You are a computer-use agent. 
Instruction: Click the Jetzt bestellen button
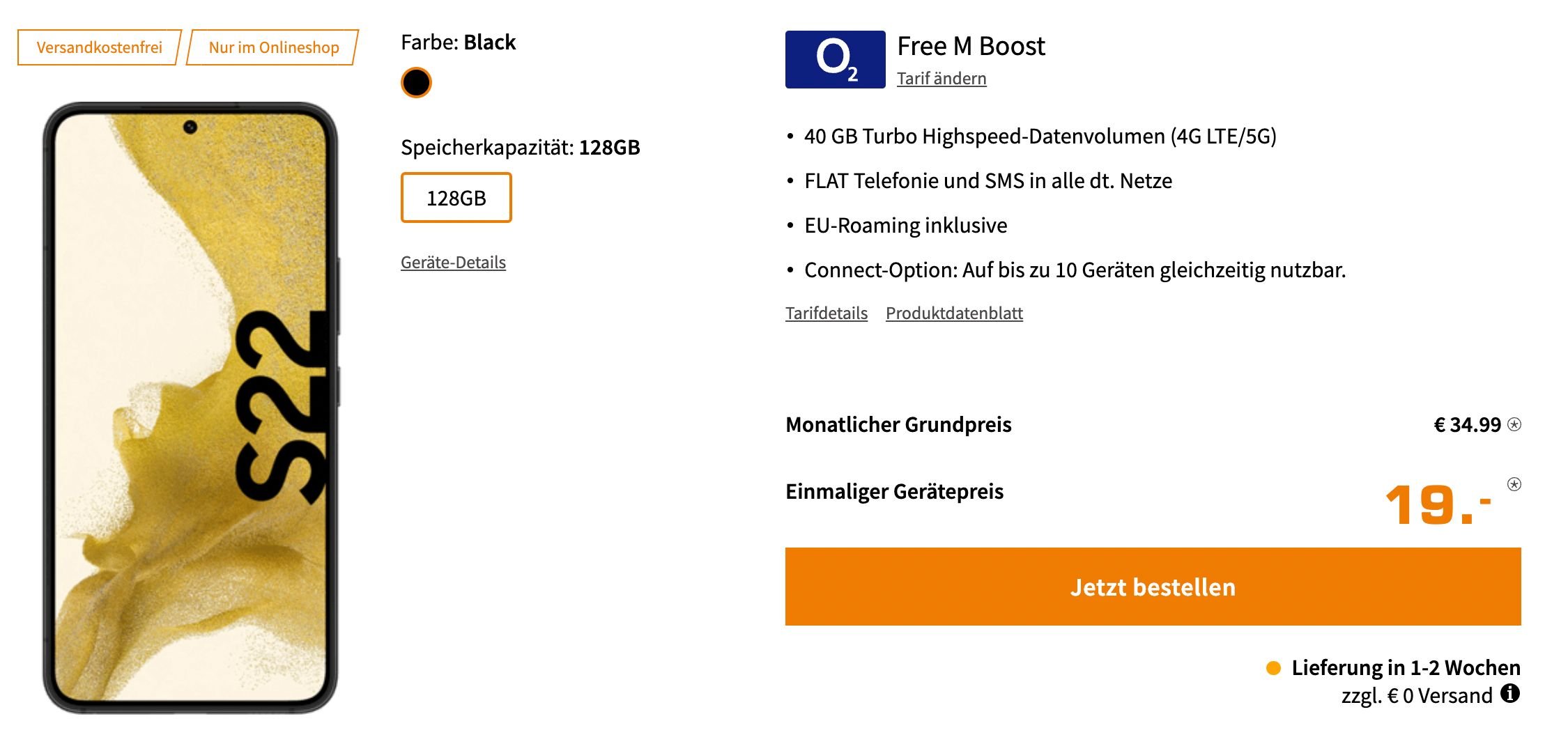coord(1153,587)
